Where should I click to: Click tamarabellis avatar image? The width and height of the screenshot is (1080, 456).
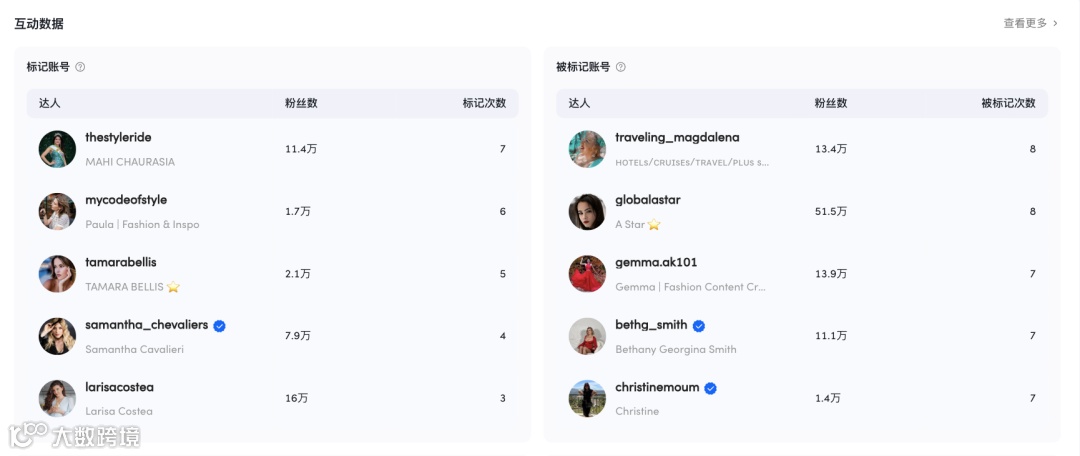pyautogui.click(x=57, y=274)
